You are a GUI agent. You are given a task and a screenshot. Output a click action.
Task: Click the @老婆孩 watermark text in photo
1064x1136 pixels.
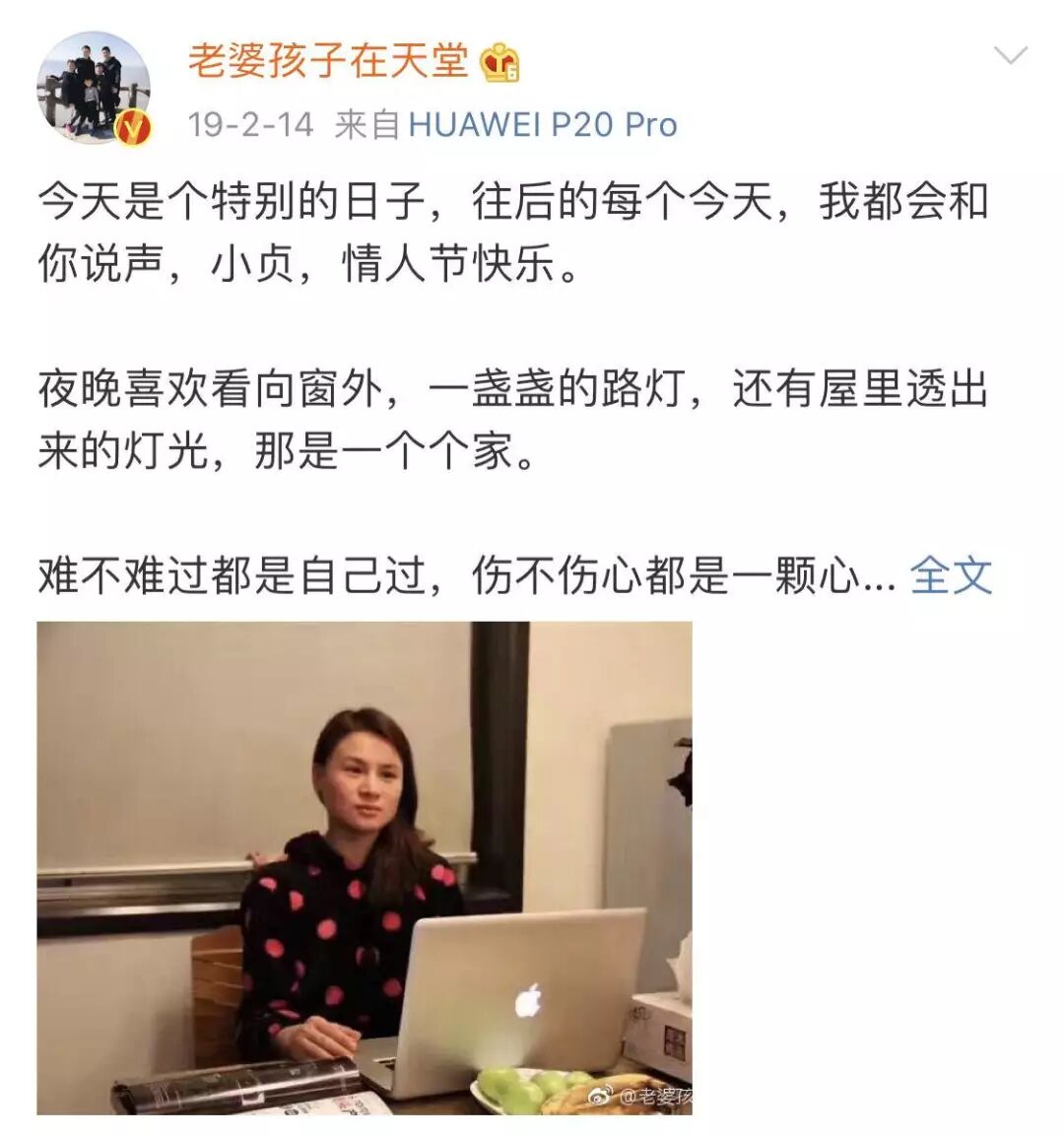click(654, 1097)
